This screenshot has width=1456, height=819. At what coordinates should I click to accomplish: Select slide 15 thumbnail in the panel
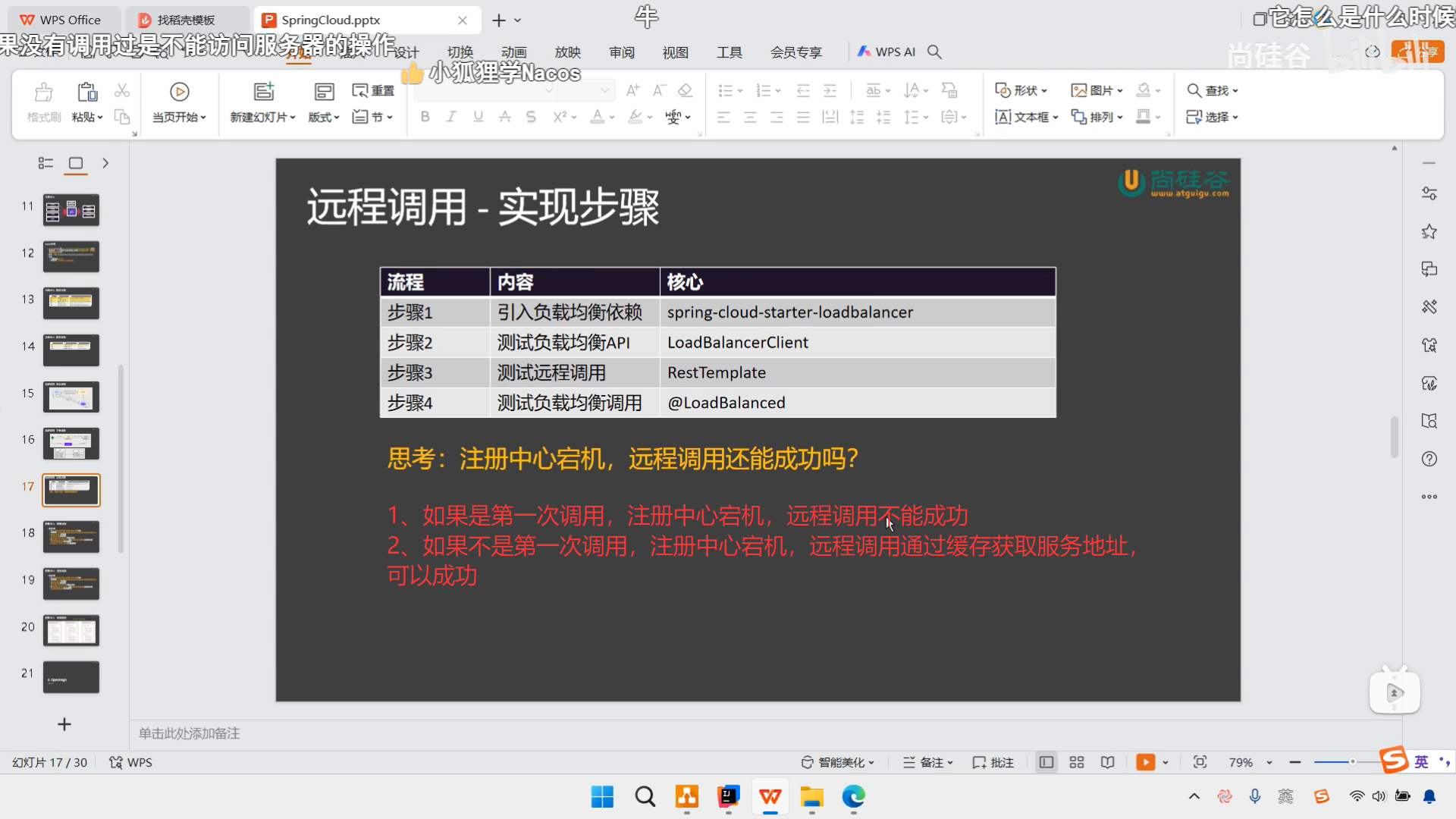click(x=71, y=397)
